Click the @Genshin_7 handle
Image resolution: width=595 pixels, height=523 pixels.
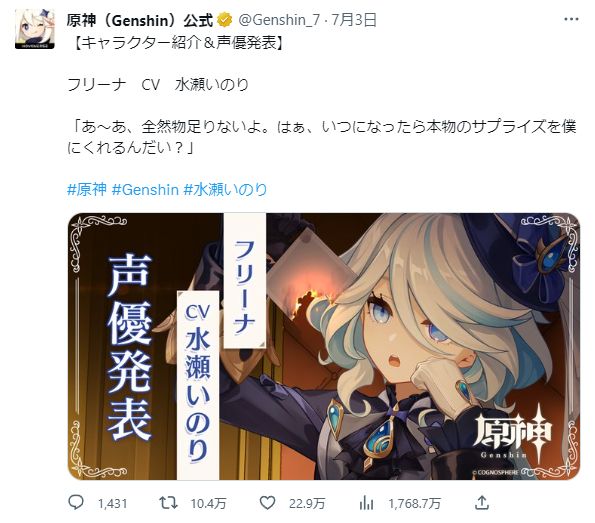(x=279, y=20)
